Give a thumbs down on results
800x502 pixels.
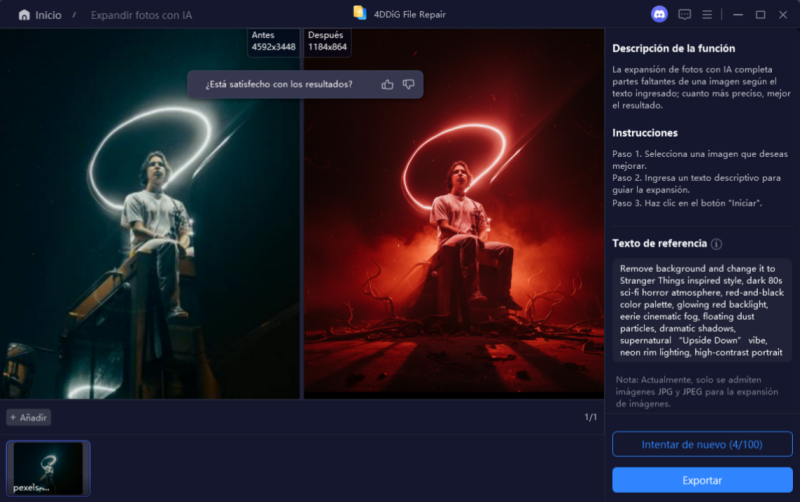[x=408, y=84]
